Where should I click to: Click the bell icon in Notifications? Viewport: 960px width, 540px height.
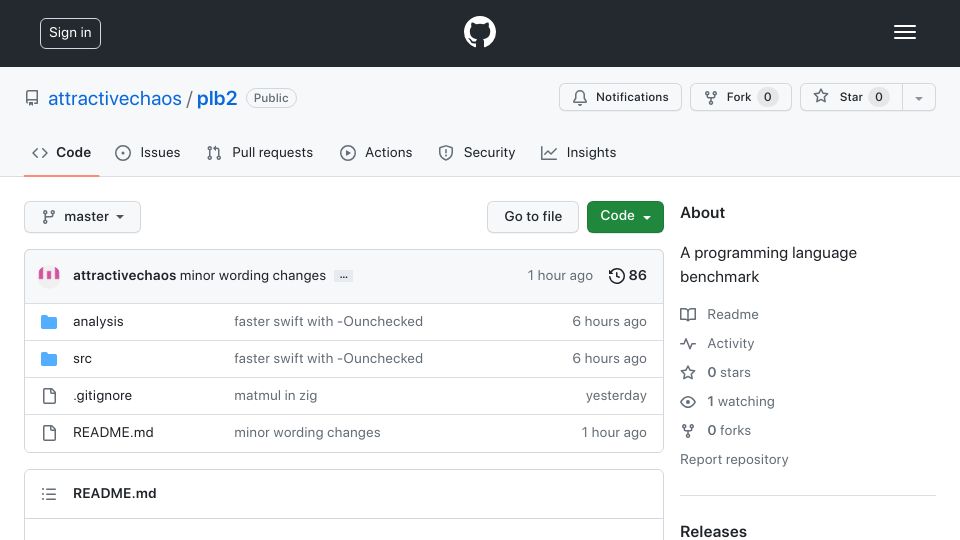point(580,97)
